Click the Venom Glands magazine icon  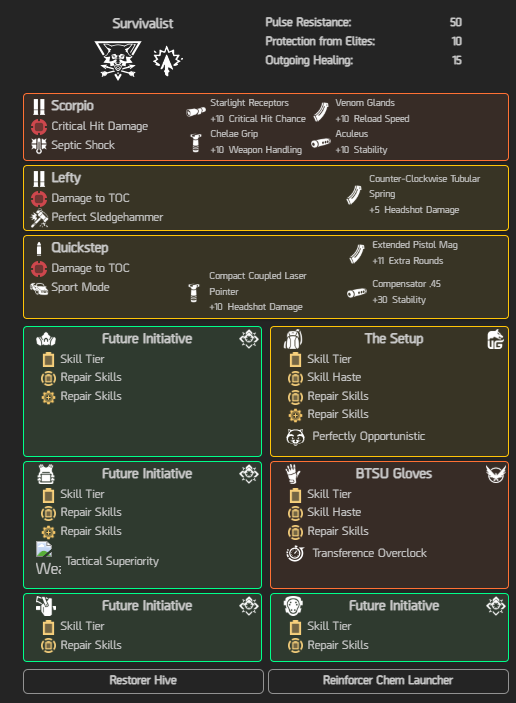pyautogui.click(x=321, y=112)
